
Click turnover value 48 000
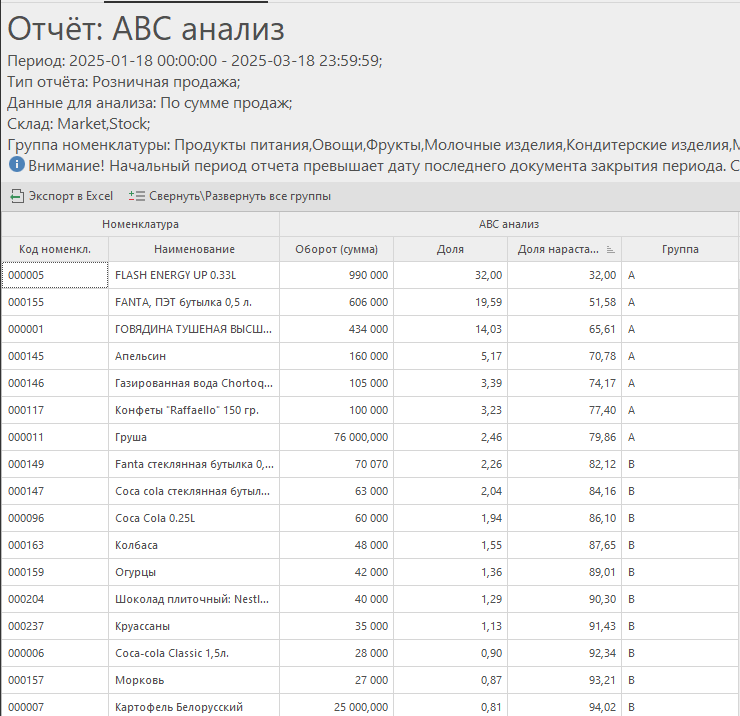(x=336, y=545)
